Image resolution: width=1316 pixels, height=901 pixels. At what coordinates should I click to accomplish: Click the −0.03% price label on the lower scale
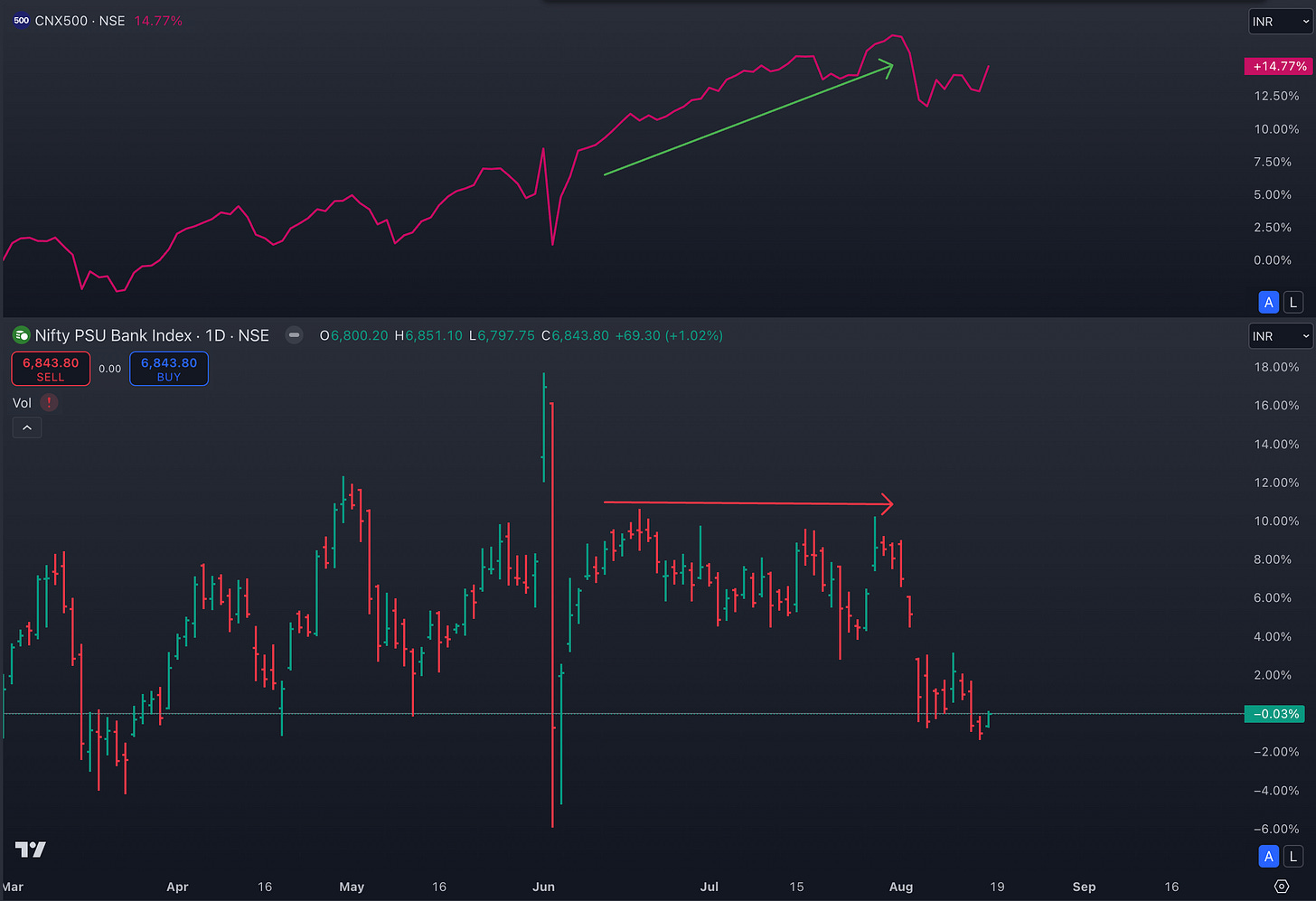pyautogui.click(x=1274, y=714)
